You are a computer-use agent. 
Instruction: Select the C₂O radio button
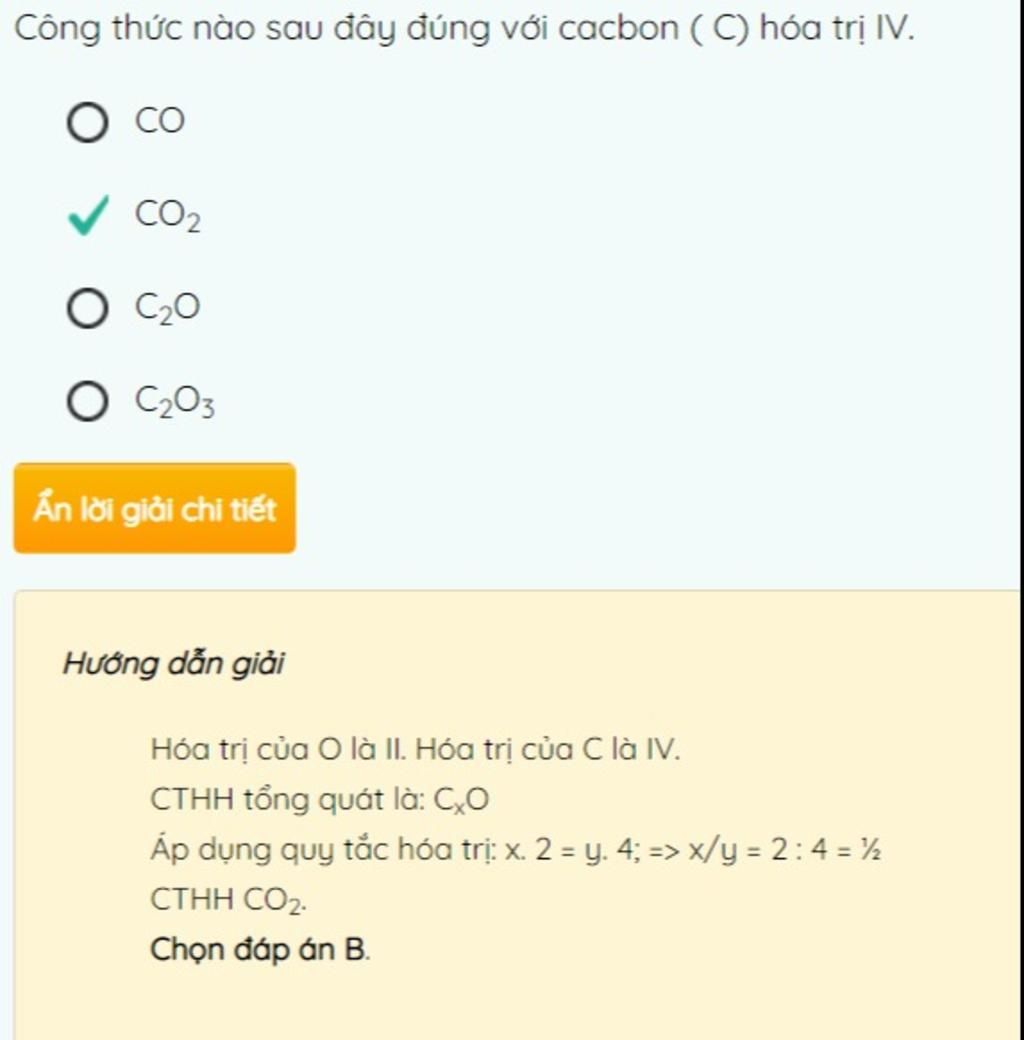tap(88, 308)
